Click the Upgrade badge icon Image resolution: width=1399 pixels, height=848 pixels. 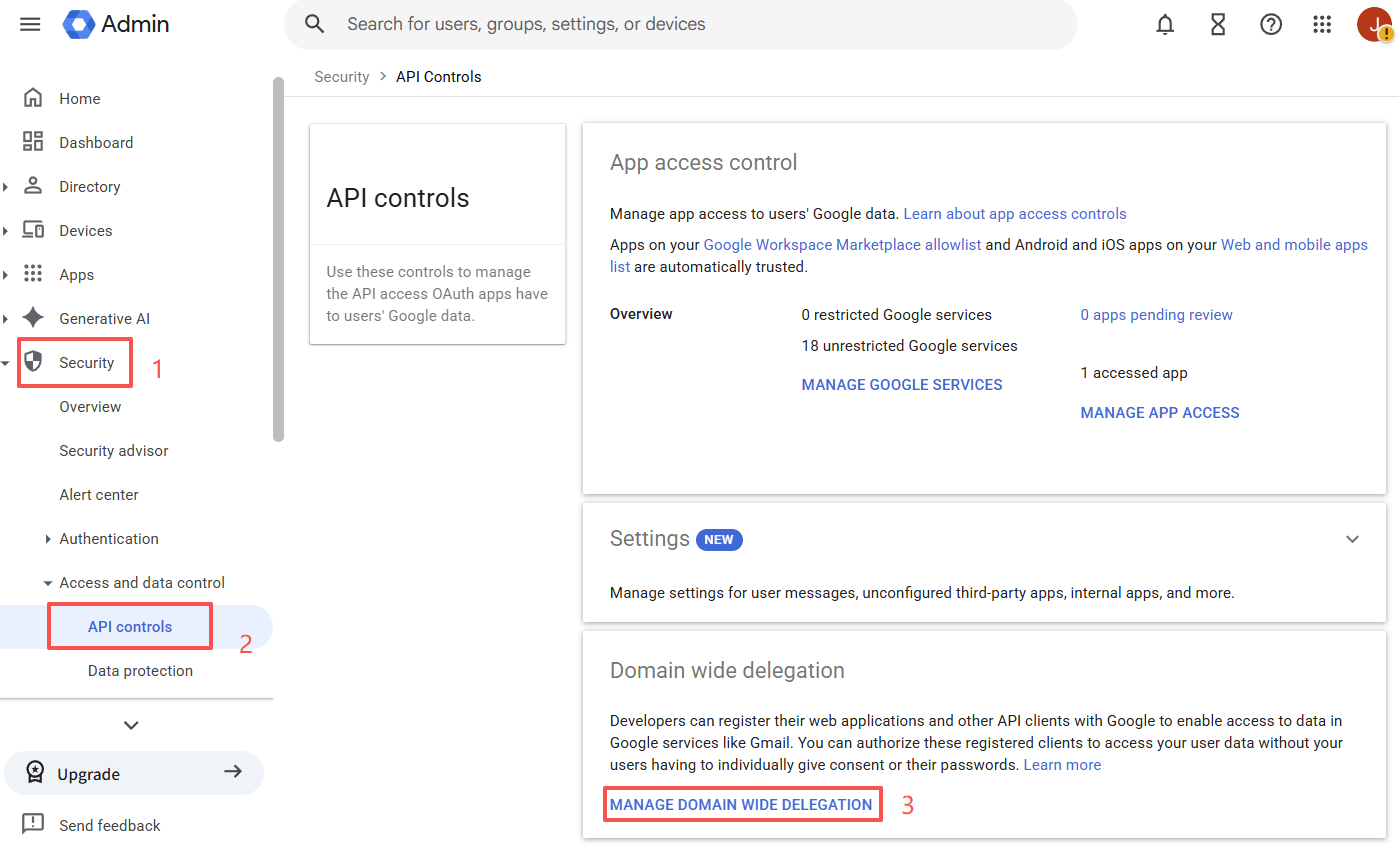35,772
